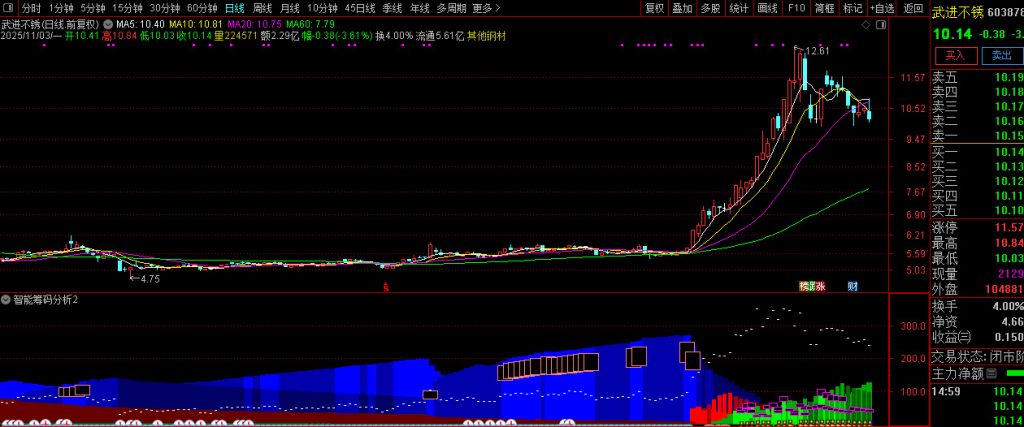Select the 日线 daily chart tab
This screenshot has width=1024, height=427.
(x=234, y=8)
